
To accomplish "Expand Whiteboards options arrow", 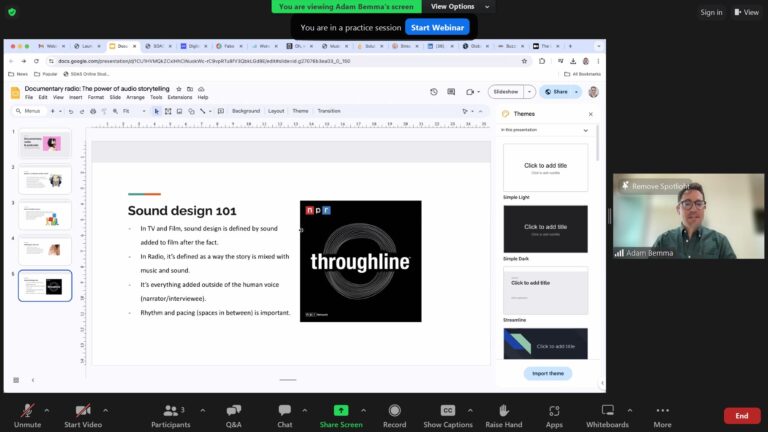I will coord(629,410).
